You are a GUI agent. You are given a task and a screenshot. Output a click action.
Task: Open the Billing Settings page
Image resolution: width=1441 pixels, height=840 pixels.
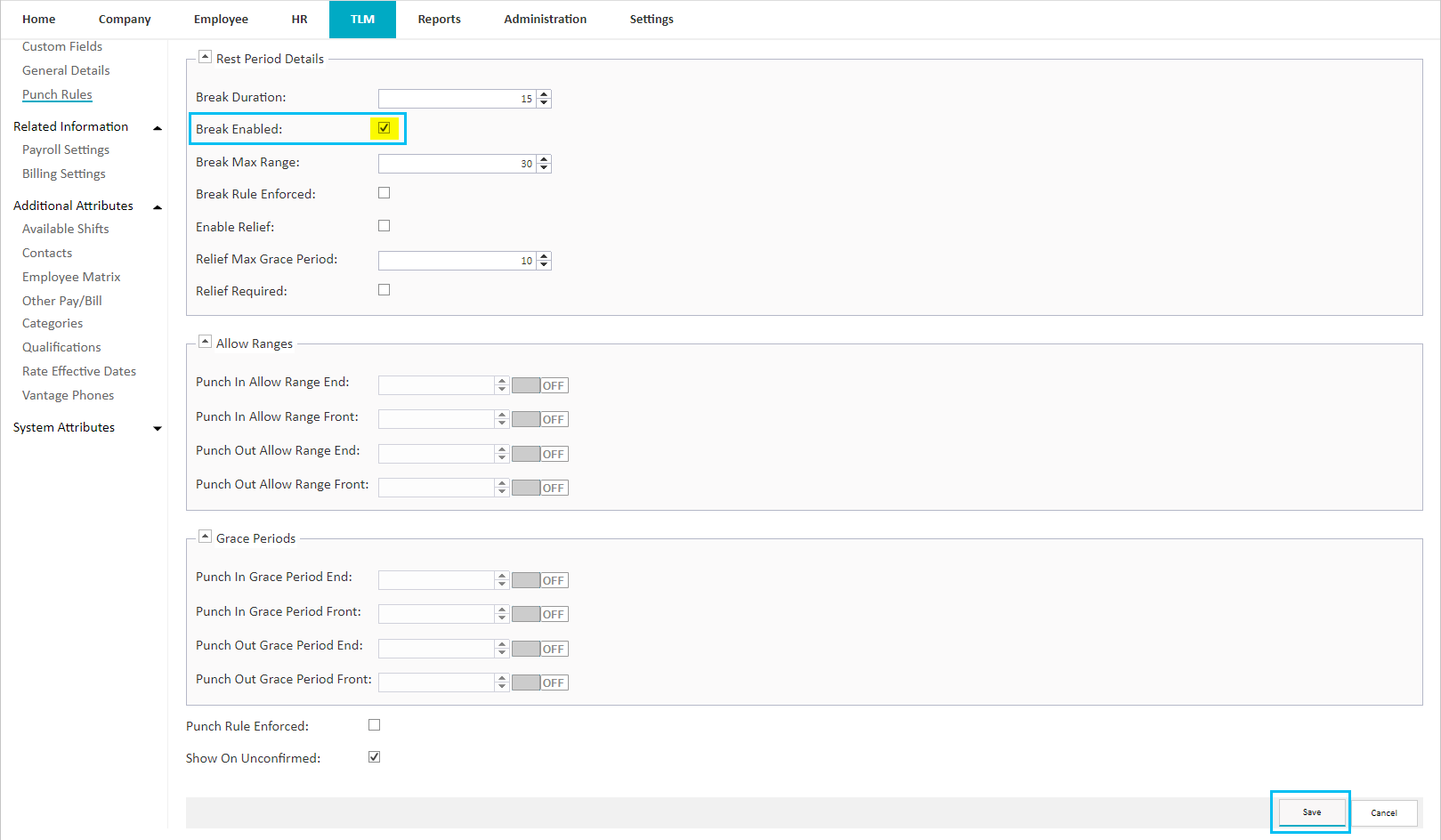tap(63, 174)
